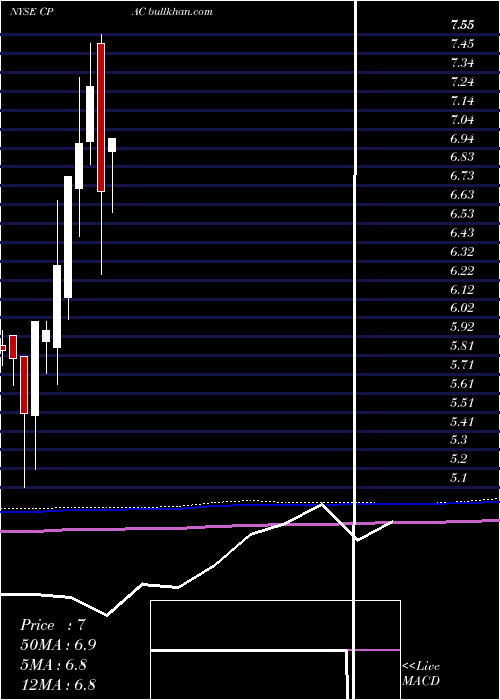Click the 5.1 price axis label
The image size is (500, 700).
459,478
